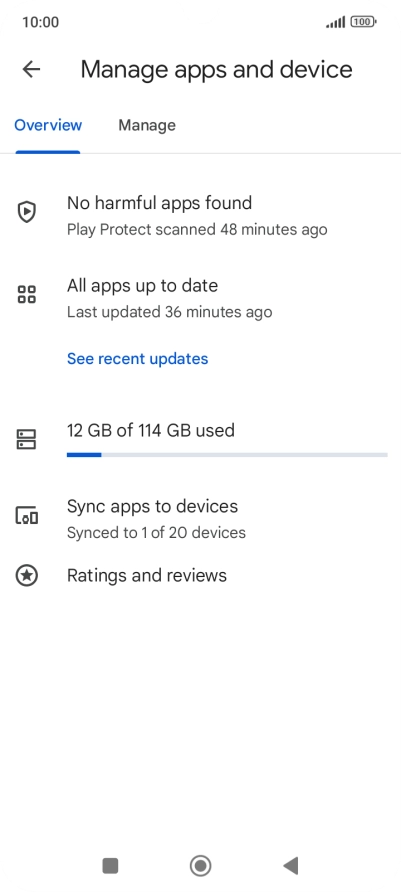Tap the battery indicator in status bar
Image resolution: width=401 pixels, height=892 pixels.
click(363, 22)
